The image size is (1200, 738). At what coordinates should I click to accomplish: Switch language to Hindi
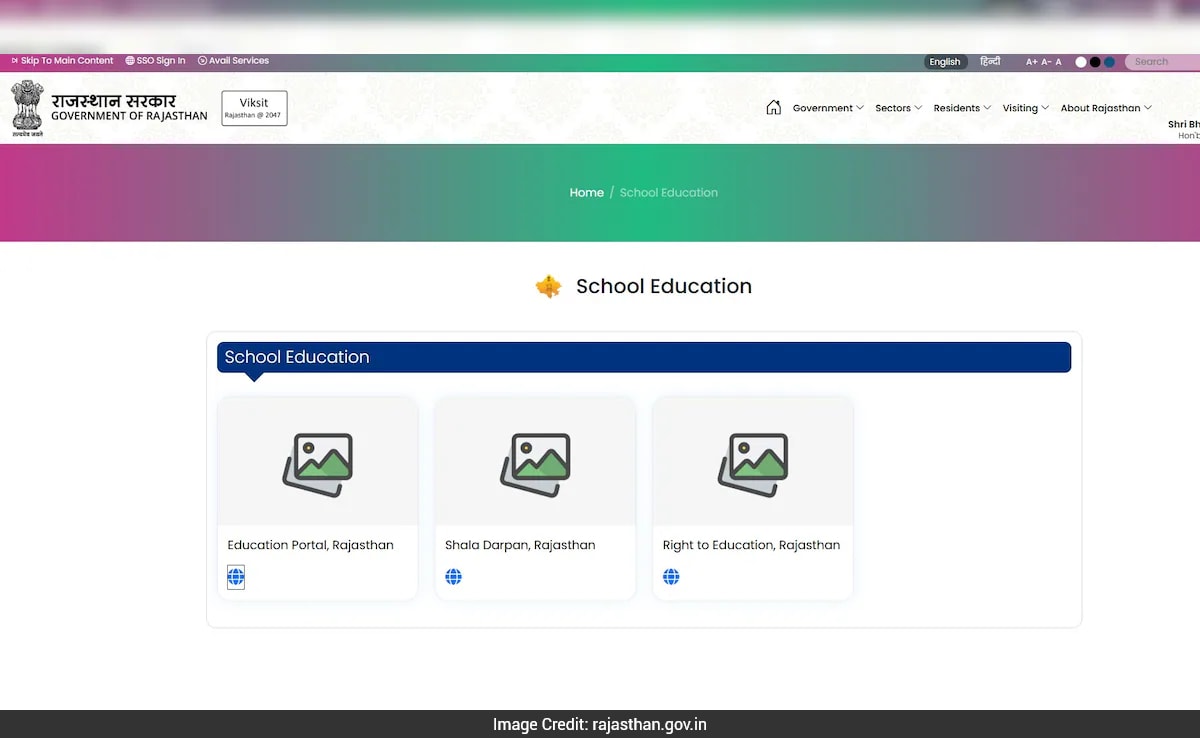[x=990, y=62]
